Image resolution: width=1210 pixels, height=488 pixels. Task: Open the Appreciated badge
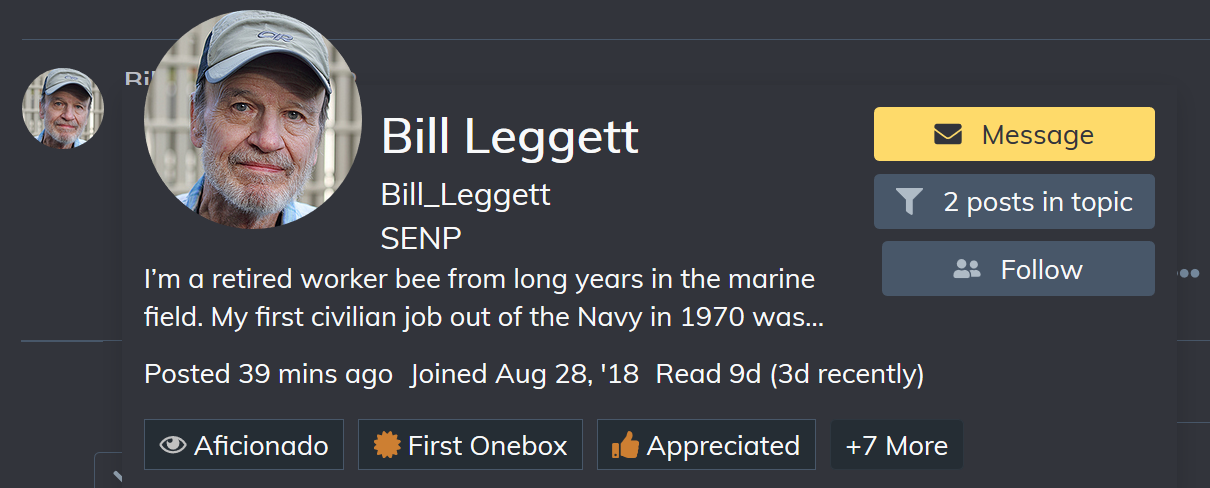[x=706, y=445]
